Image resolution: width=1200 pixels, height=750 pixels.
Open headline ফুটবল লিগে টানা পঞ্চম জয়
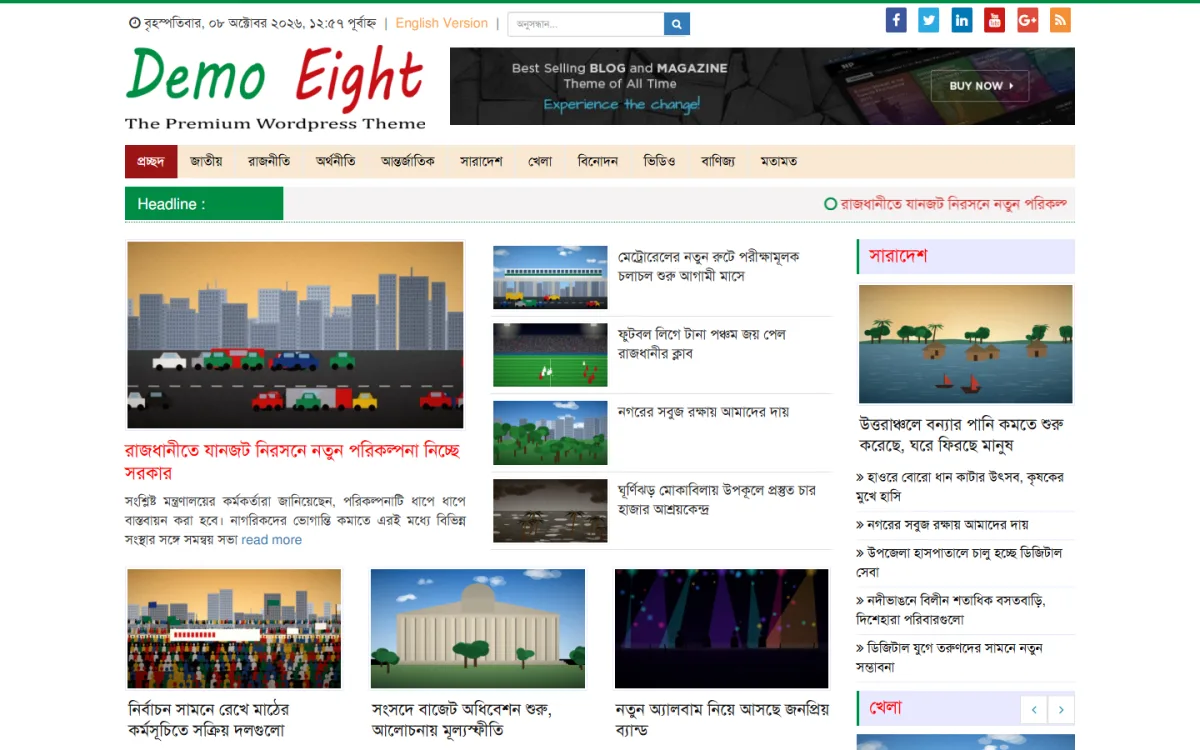[x=702, y=343]
